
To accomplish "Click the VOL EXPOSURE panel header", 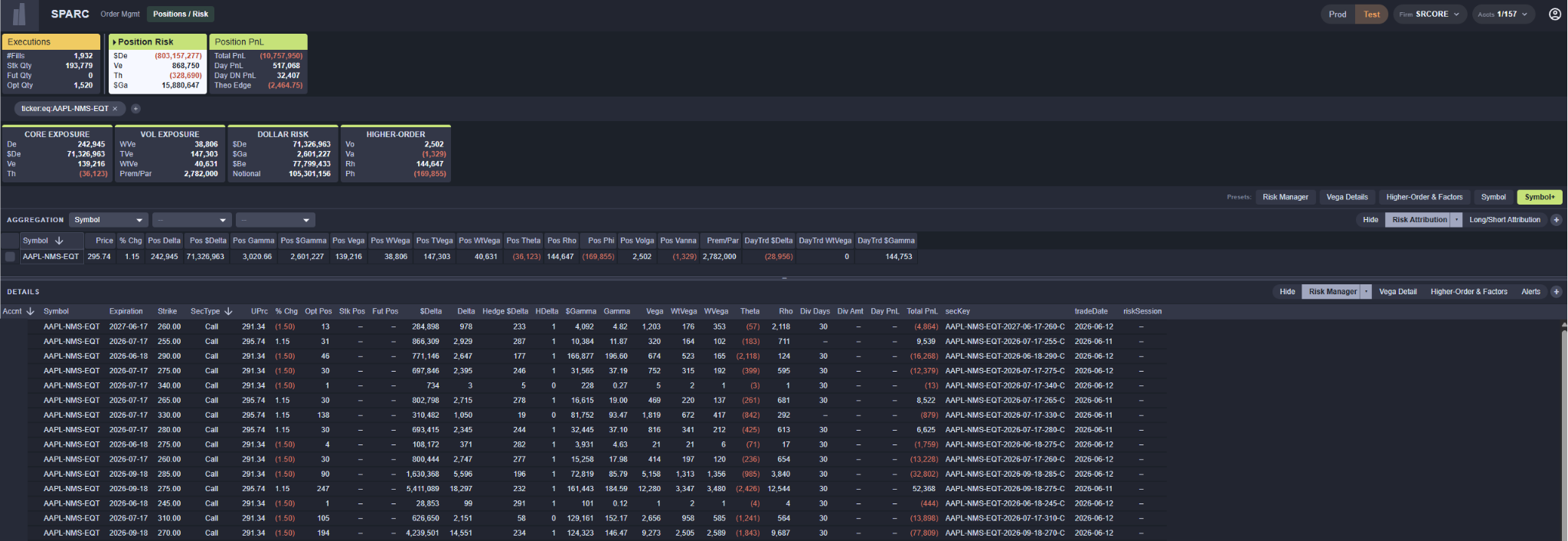I will click(169, 134).
